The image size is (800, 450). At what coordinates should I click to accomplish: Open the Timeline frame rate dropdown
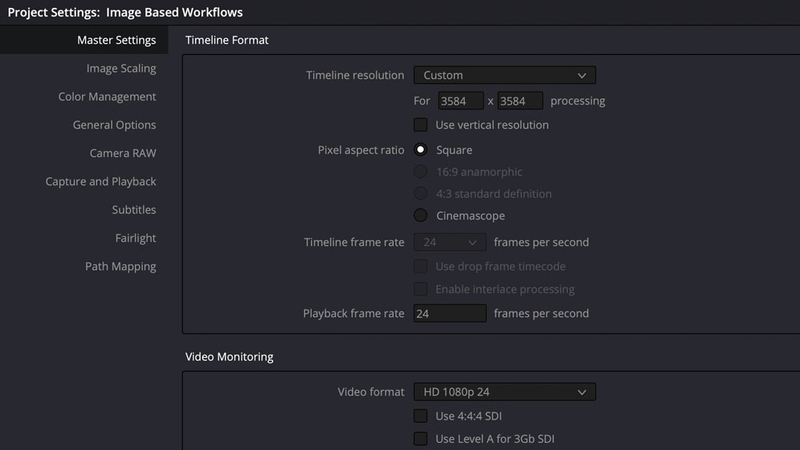click(x=449, y=242)
